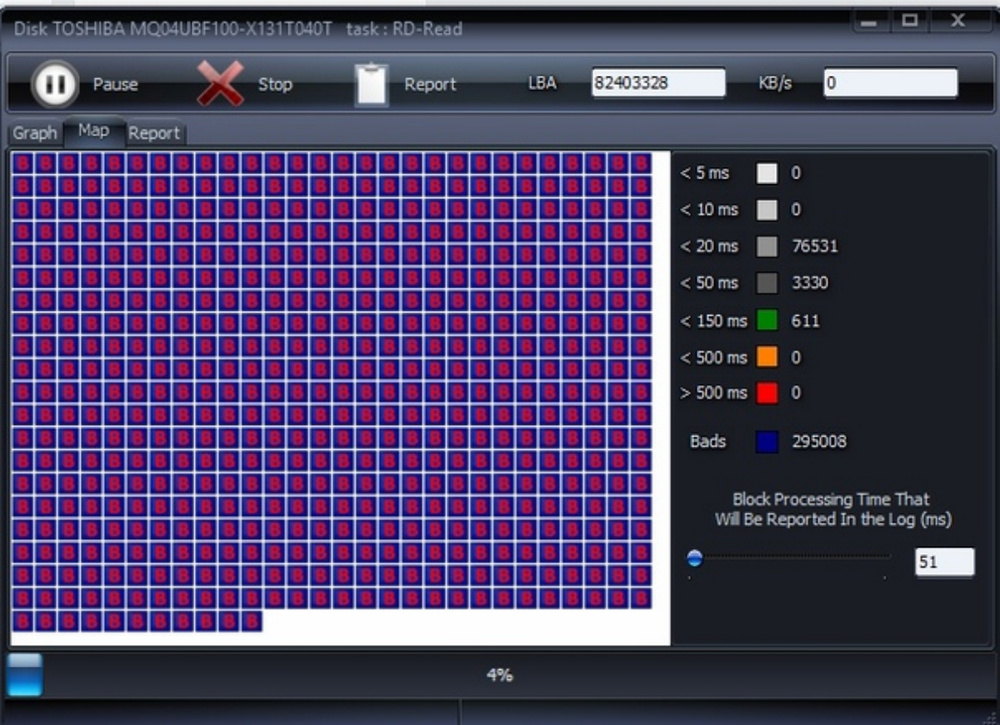Click the first bad block in the map

pyautogui.click(x=22, y=163)
